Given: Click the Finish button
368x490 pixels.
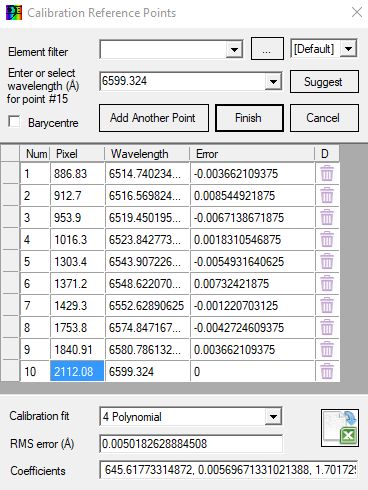Looking at the screenshot, I should coord(249,118).
